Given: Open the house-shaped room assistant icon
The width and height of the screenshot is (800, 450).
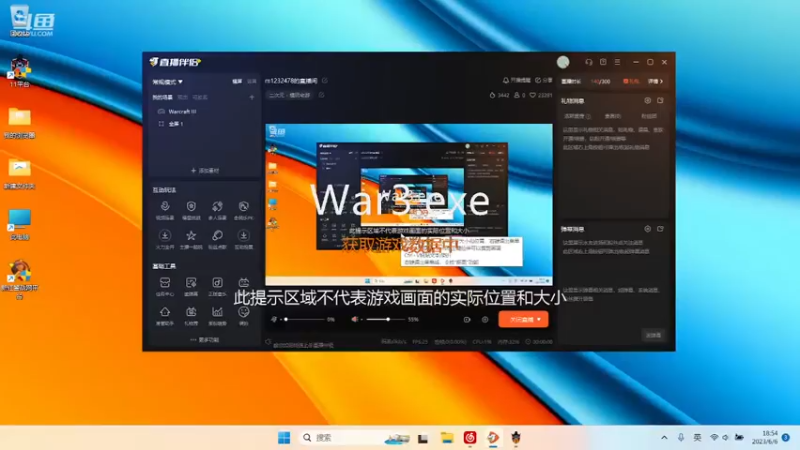Looking at the screenshot, I should point(165,312).
